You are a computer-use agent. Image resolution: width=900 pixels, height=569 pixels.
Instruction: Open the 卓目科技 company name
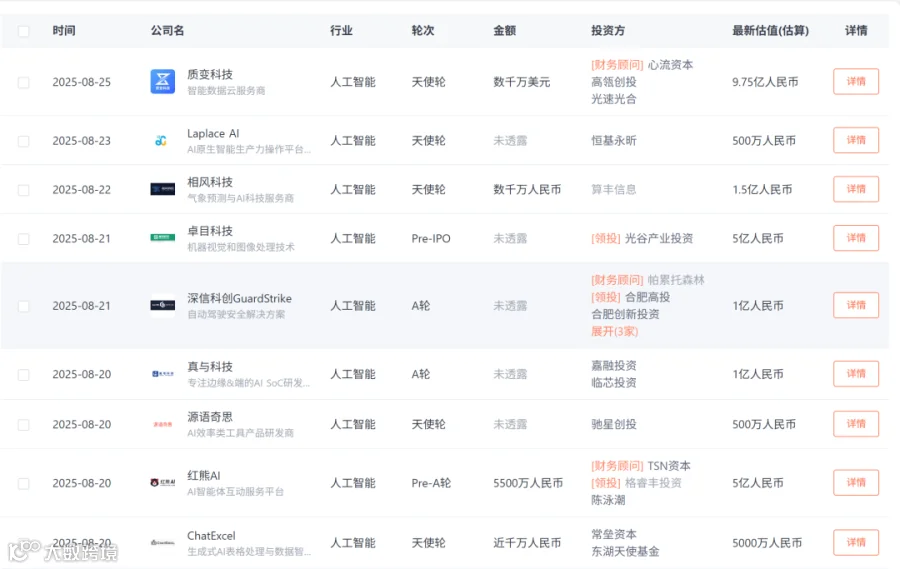click(x=210, y=231)
